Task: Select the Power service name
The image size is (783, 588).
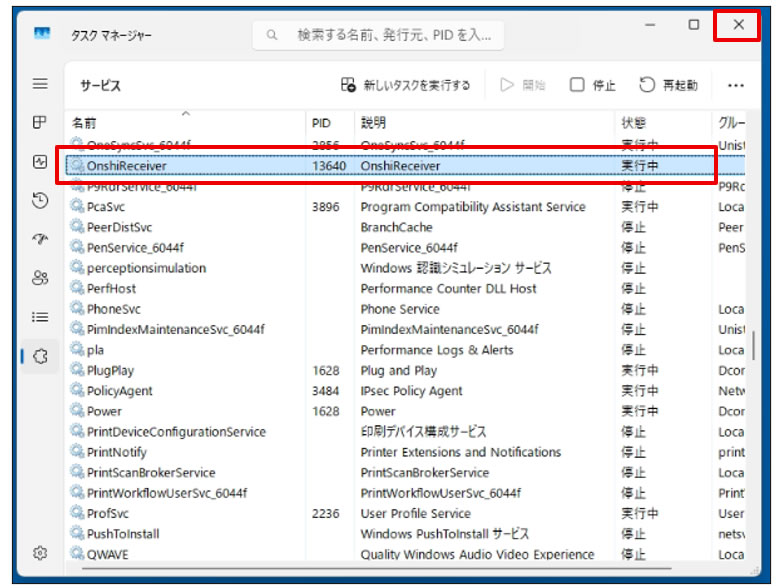Action: point(104,411)
